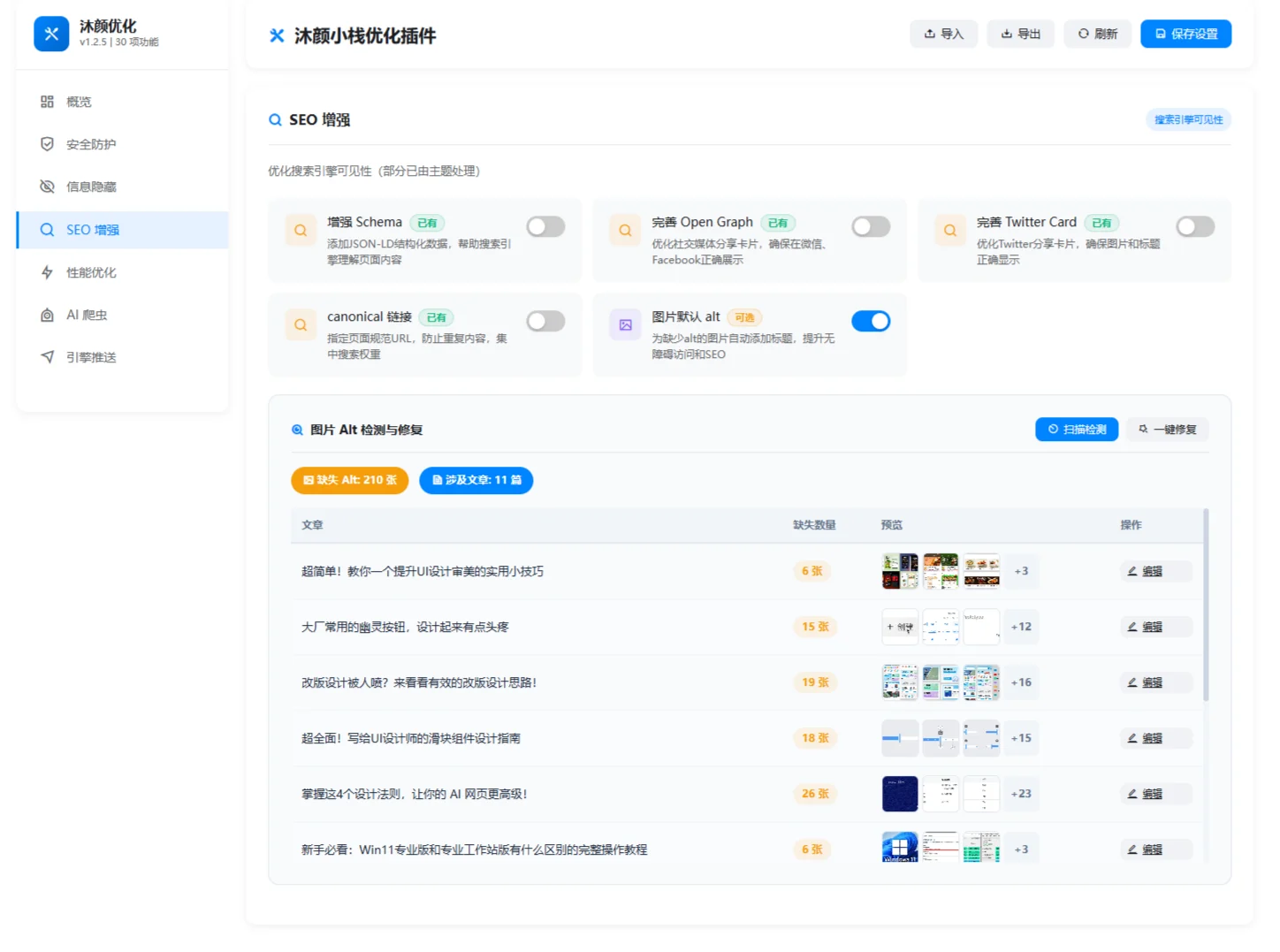Click the 引擎推送 paper-plane icon

(48, 357)
